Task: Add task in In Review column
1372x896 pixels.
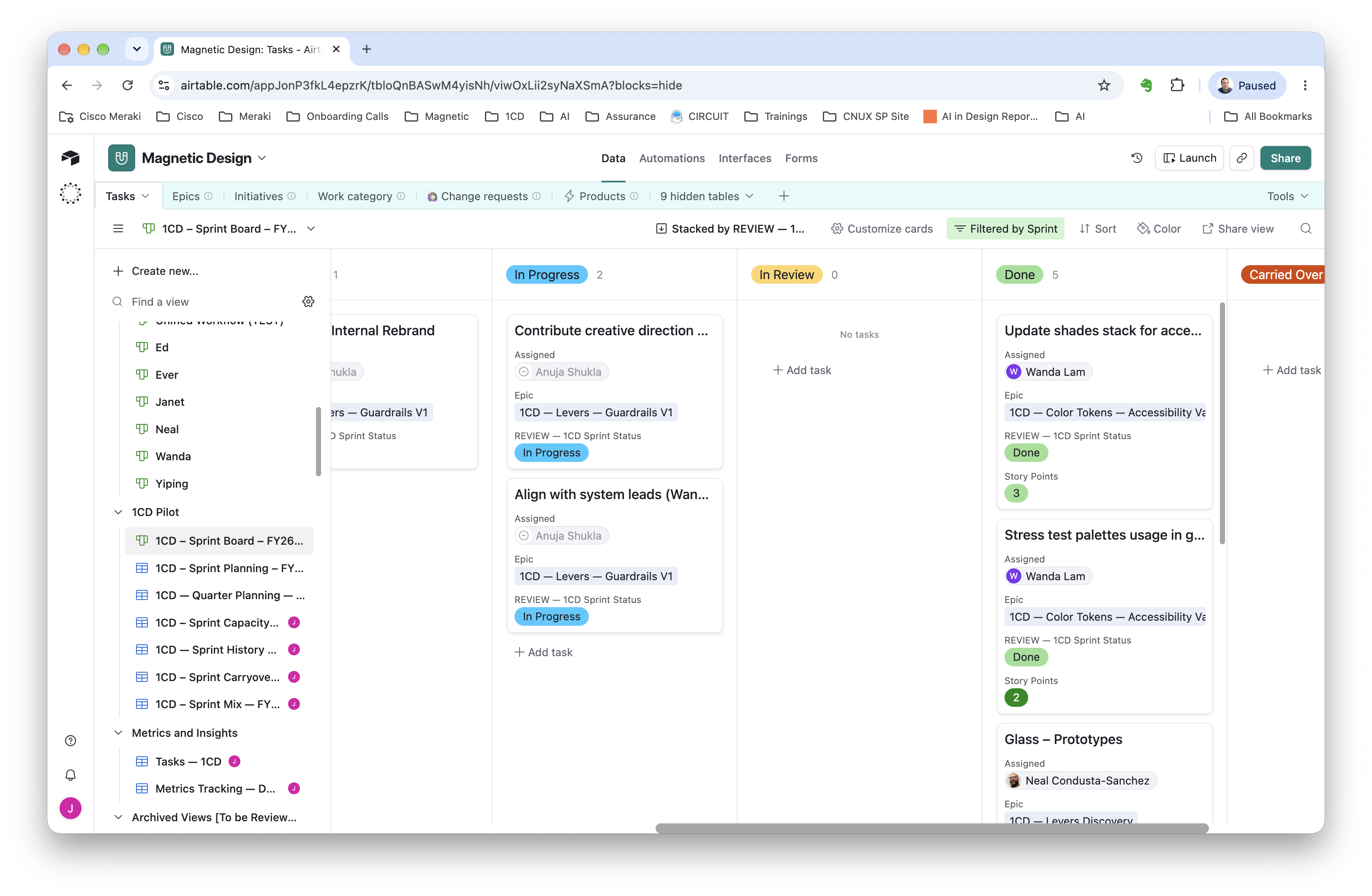Action: coord(802,370)
